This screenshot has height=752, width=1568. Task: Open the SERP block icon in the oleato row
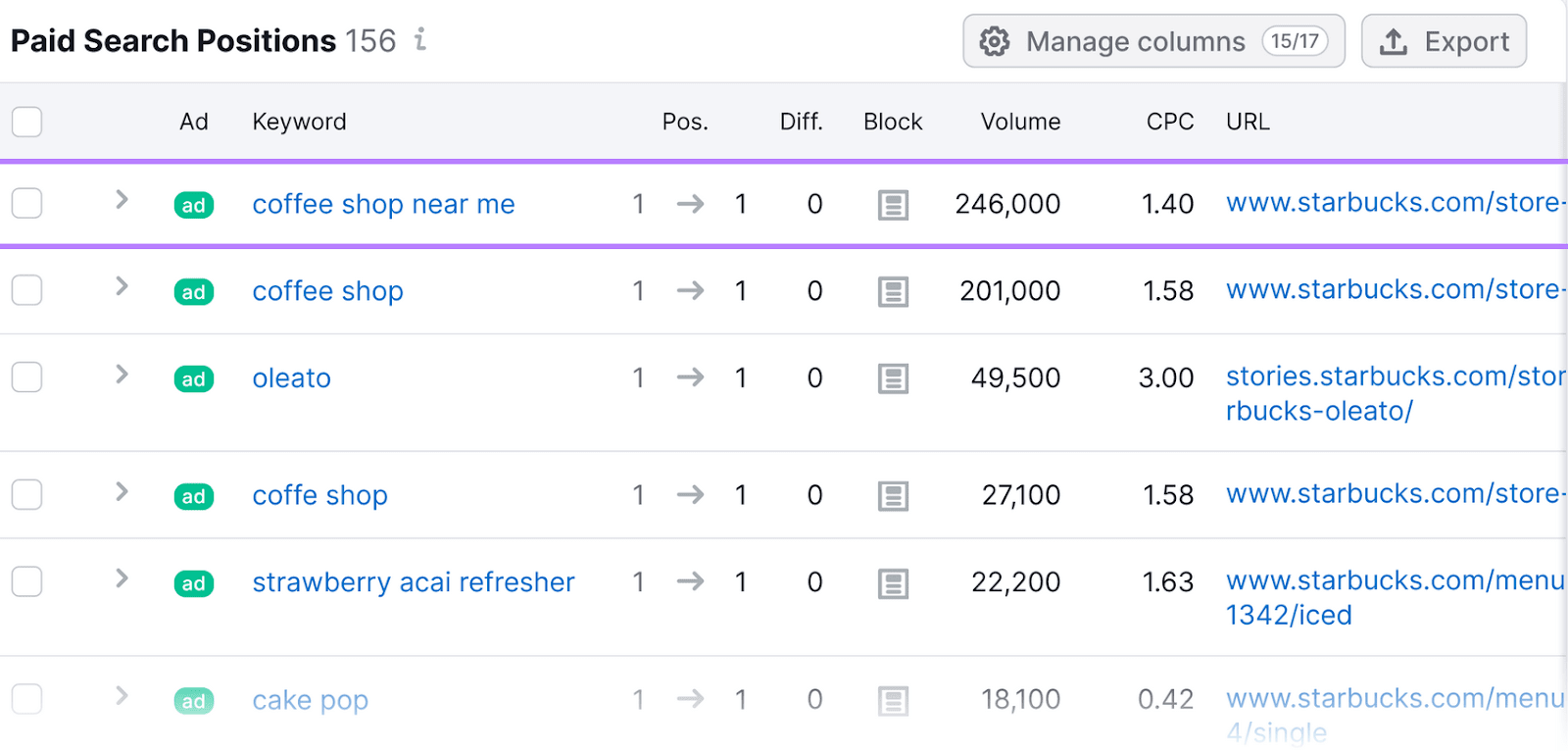coord(892,378)
